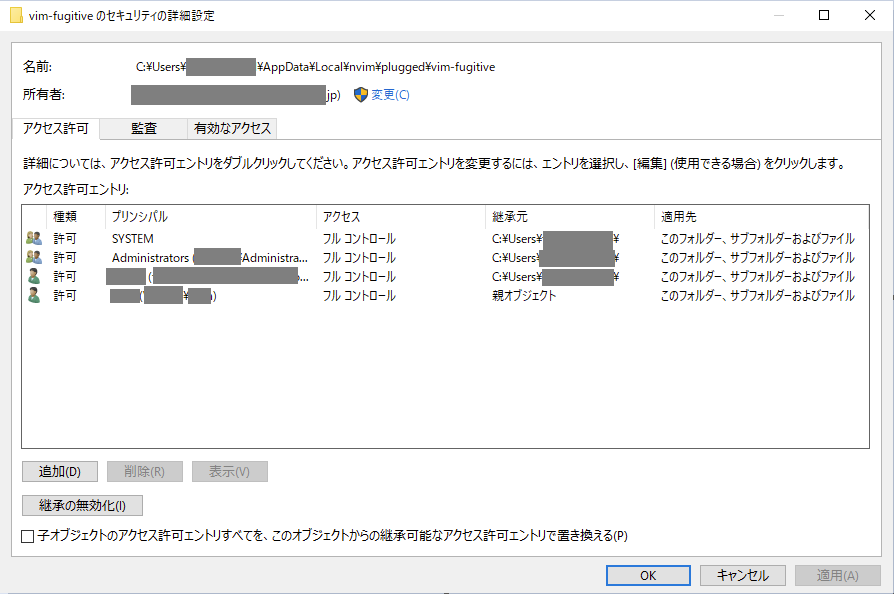Click 許可 type cell in SYSTEM row
This screenshot has width=894, height=594.
click(x=64, y=238)
